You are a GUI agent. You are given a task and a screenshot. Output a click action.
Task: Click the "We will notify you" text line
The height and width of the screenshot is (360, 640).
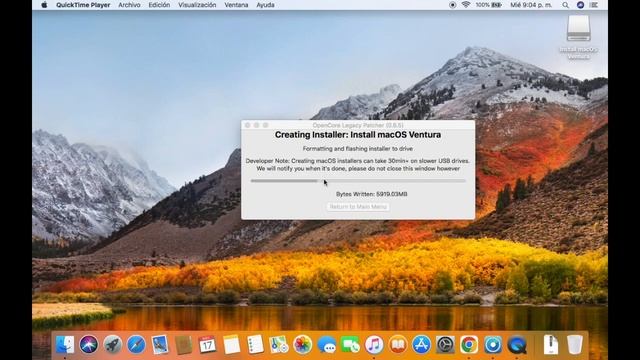358,169
